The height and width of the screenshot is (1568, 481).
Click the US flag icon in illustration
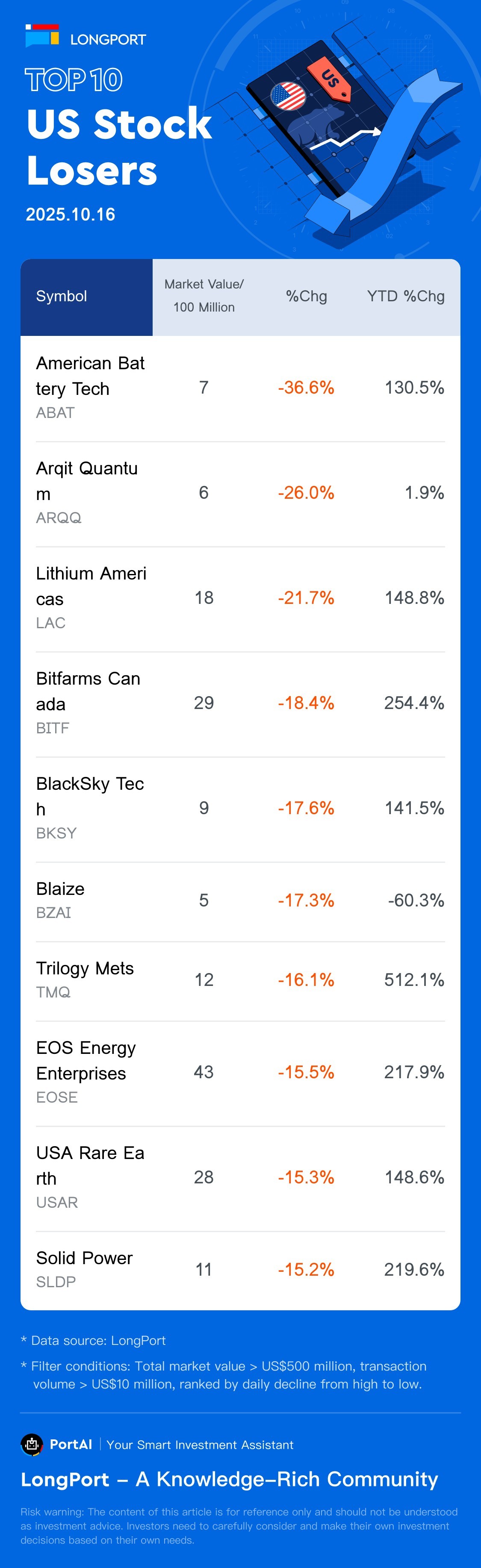[x=287, y=96]
